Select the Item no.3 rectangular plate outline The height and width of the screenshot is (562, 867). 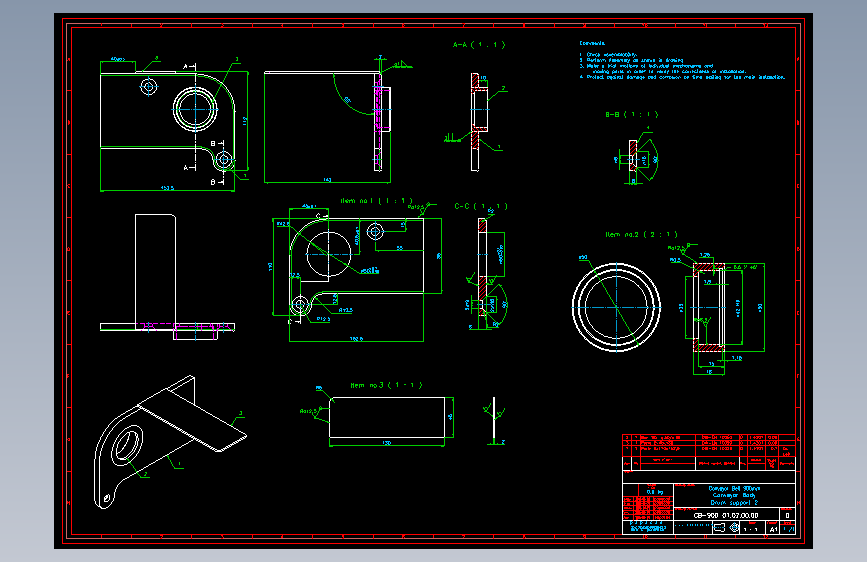[x=387, y=417]
